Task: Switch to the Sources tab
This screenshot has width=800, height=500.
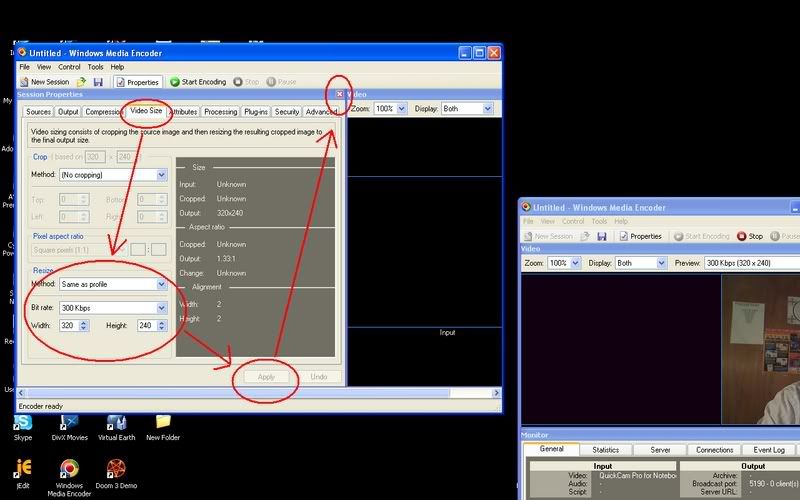Action: [x=38, y=112]
